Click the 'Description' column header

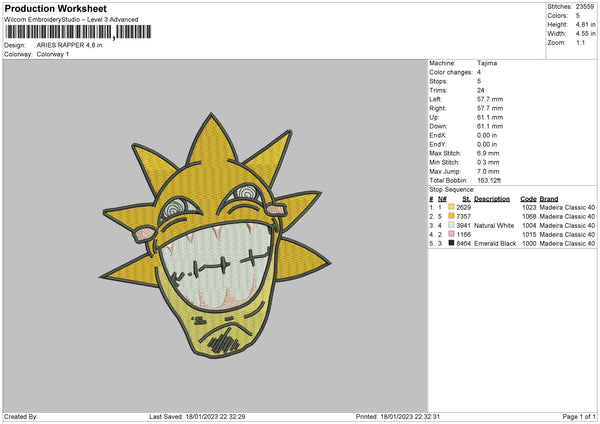(x=492, y=199)
